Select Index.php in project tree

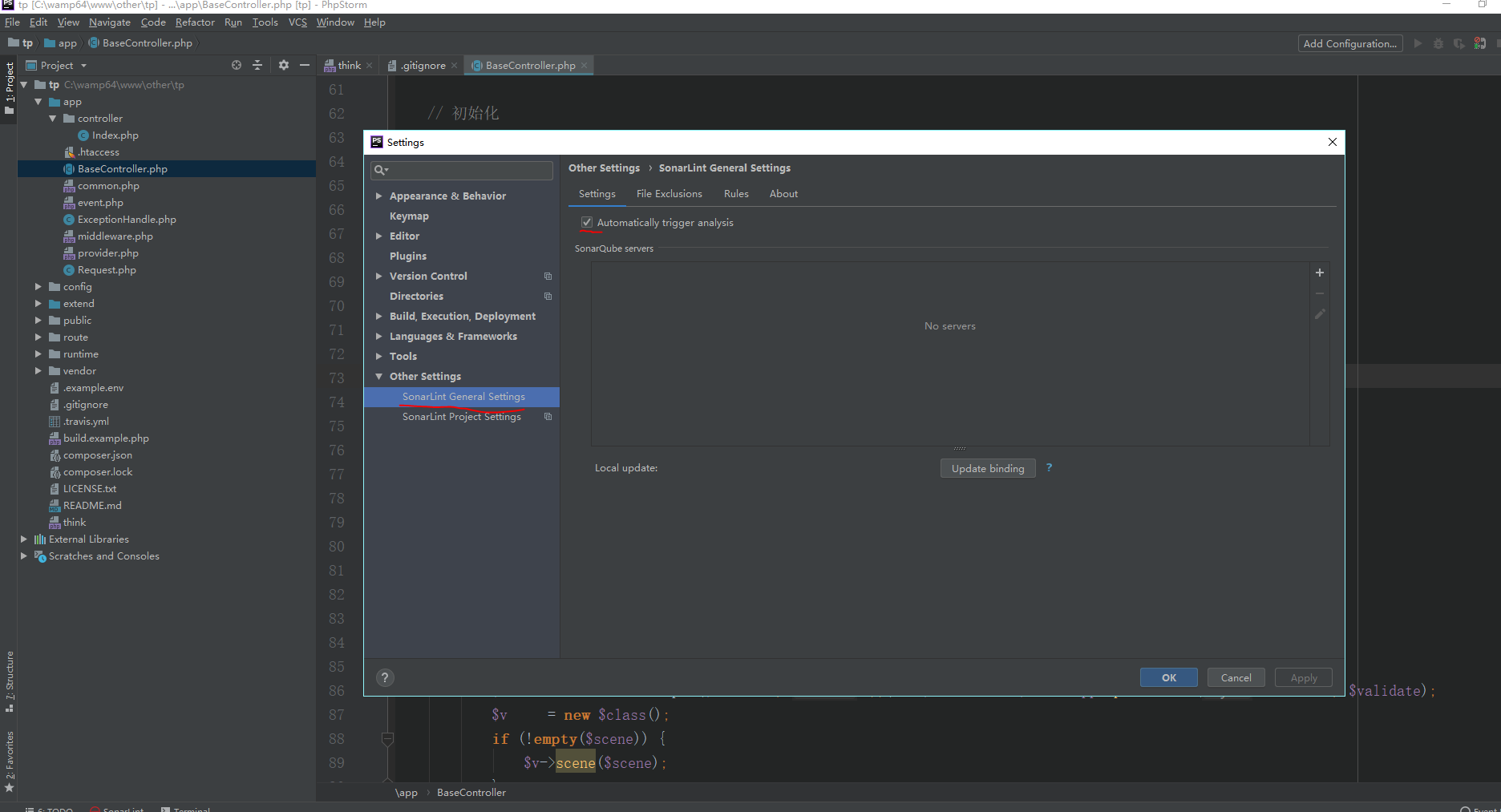tap(115, 135)
